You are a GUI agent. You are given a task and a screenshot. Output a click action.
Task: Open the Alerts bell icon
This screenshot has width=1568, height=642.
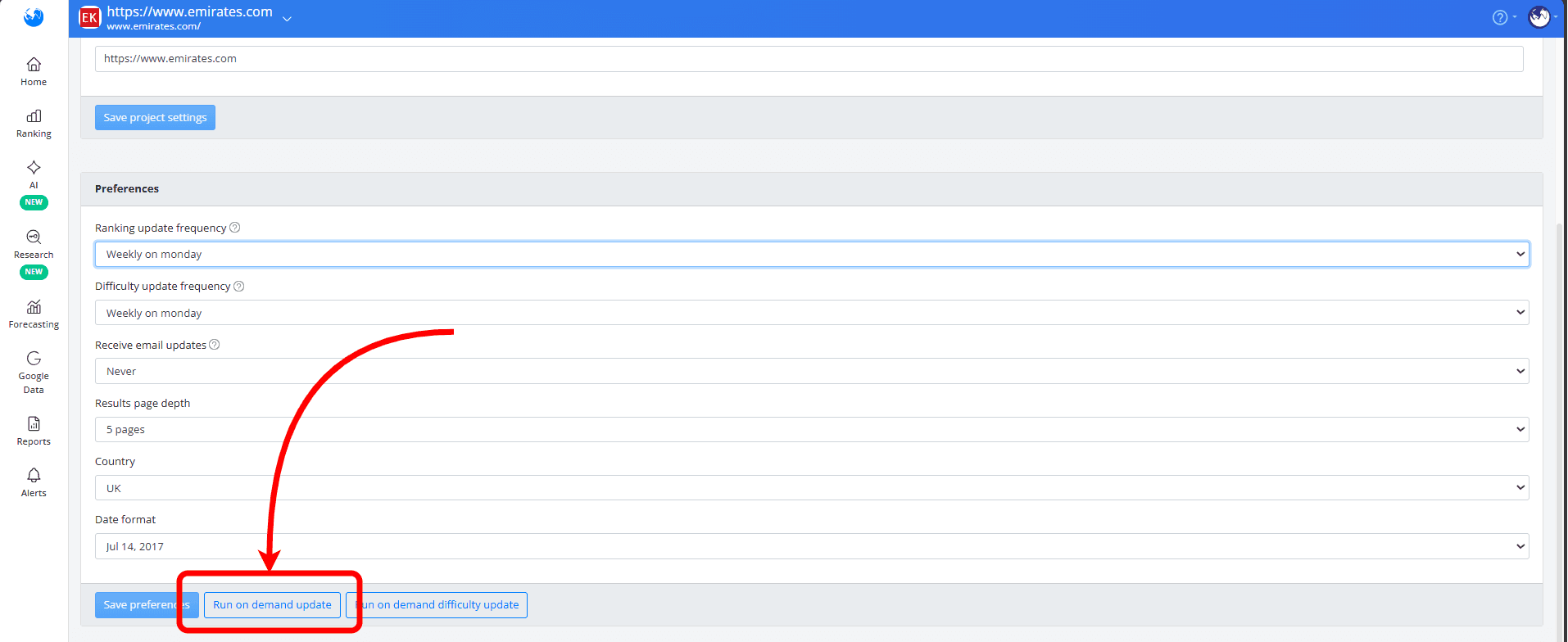[x=34, y=475]
